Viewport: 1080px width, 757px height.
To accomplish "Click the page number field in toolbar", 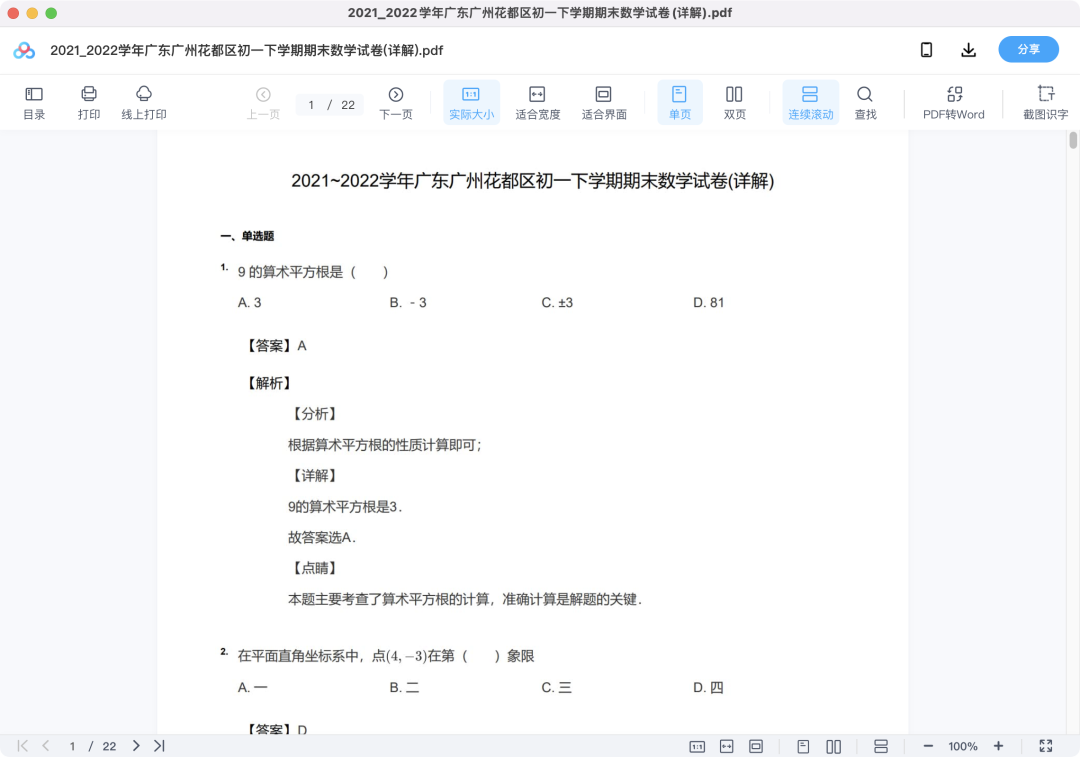I will pyautogui.click(x=312, y=105).
